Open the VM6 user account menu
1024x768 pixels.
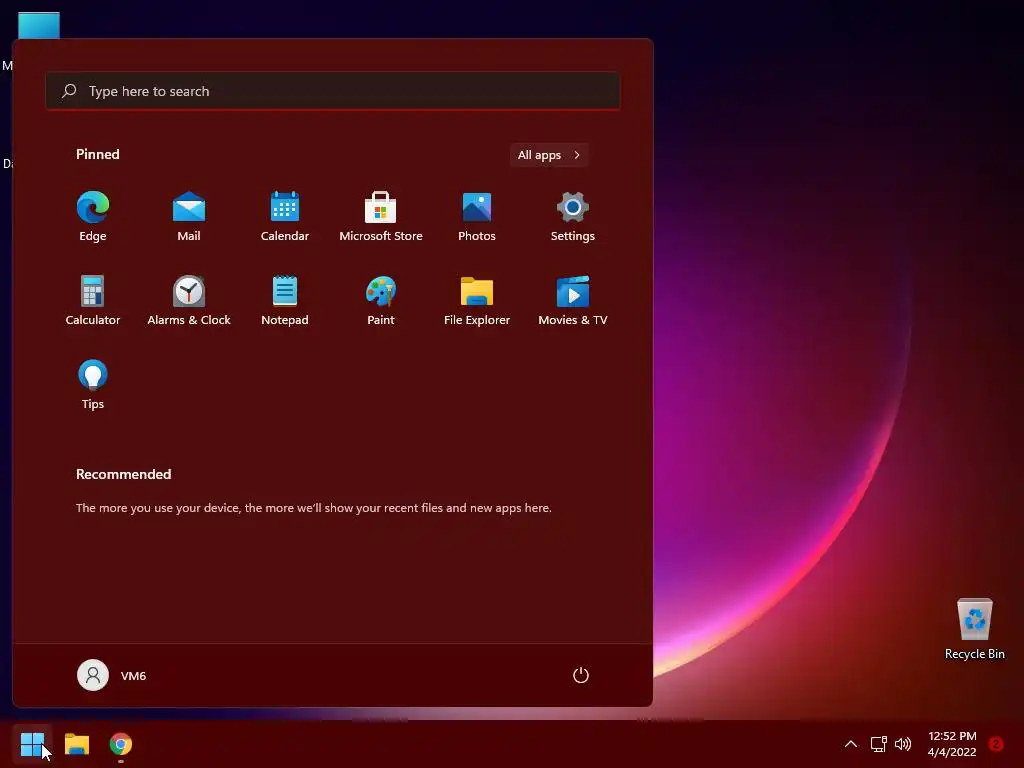pos(112,675)
